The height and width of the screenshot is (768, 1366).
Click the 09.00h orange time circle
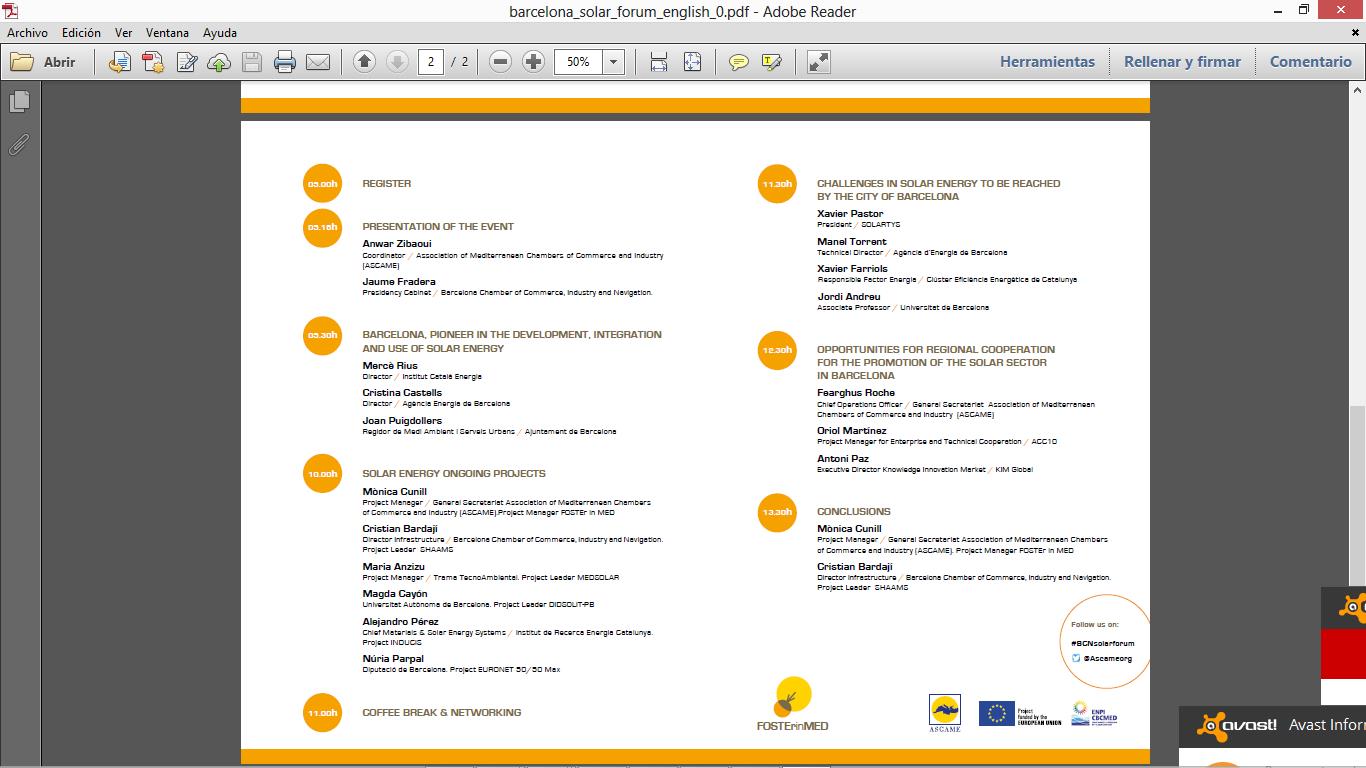click(322, 184)
